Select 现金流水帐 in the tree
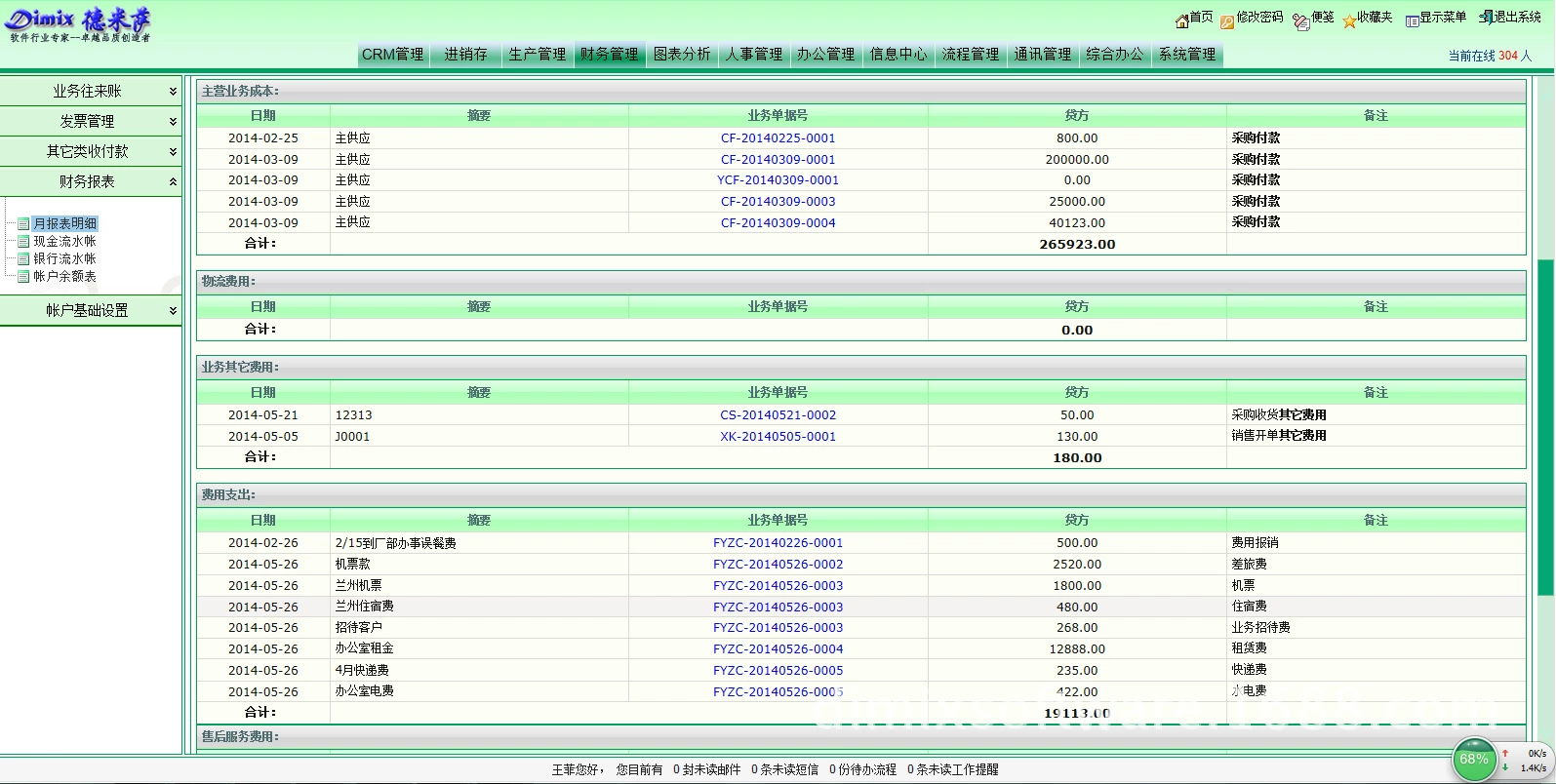 point(65,242)
